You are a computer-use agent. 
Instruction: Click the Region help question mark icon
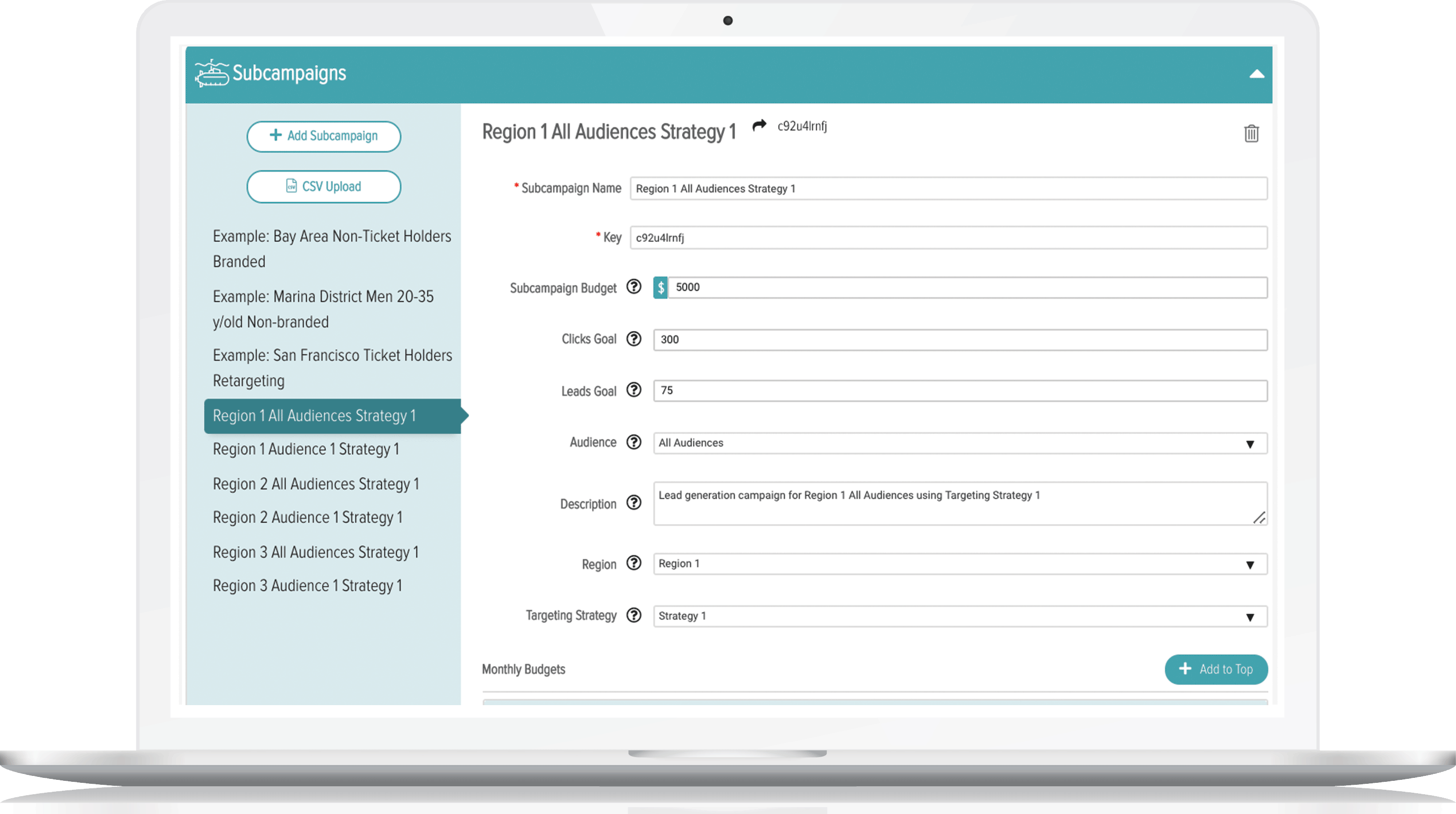pyautogui.click(x=636, y=563)
